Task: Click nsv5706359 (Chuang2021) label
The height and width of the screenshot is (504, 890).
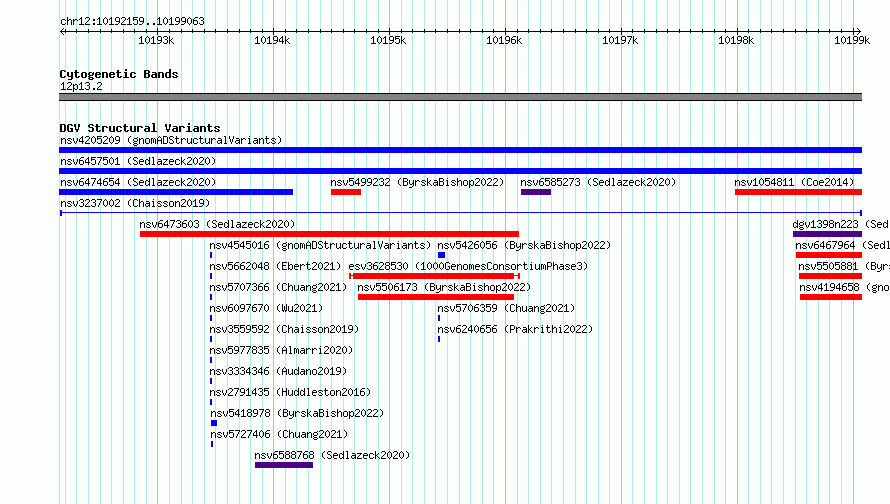Action: pos(506,308)
